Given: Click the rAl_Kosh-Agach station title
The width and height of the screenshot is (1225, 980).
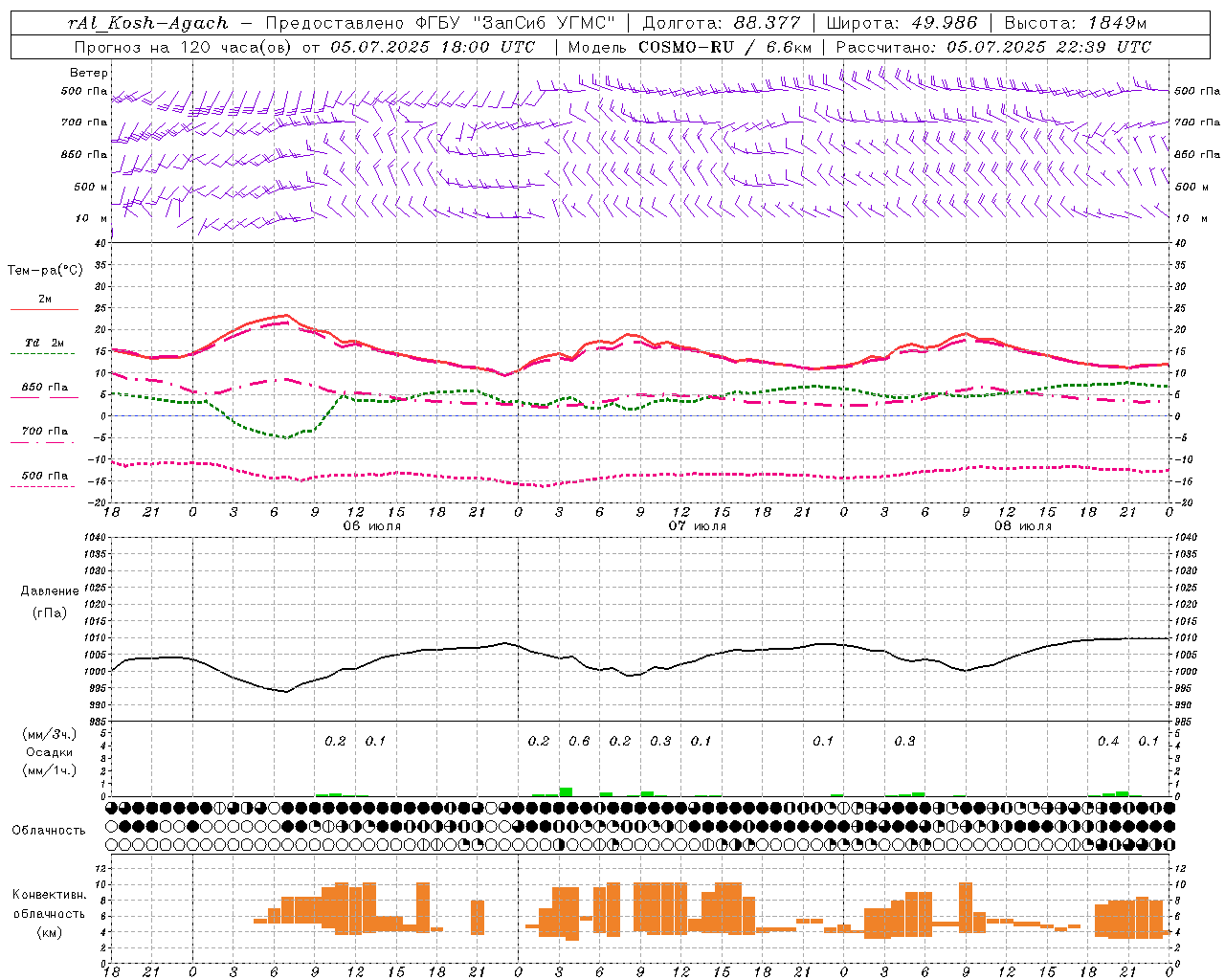Looking at the screenshot, I should pos(148,23).
